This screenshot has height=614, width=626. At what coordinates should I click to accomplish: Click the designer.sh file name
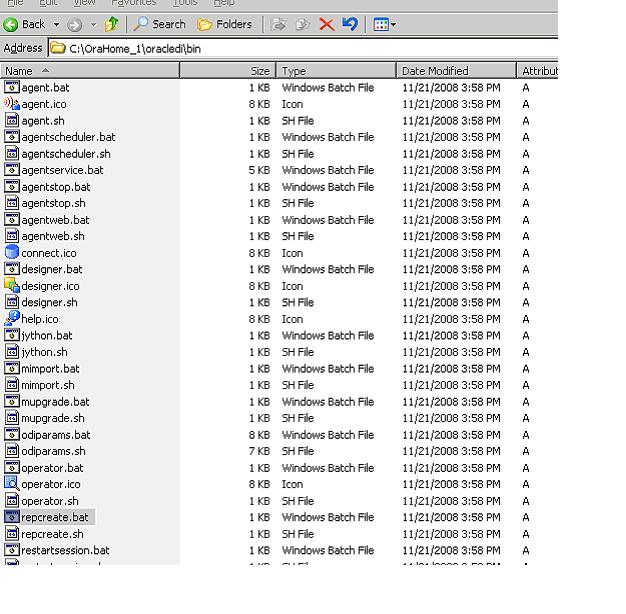coord(50,303)
